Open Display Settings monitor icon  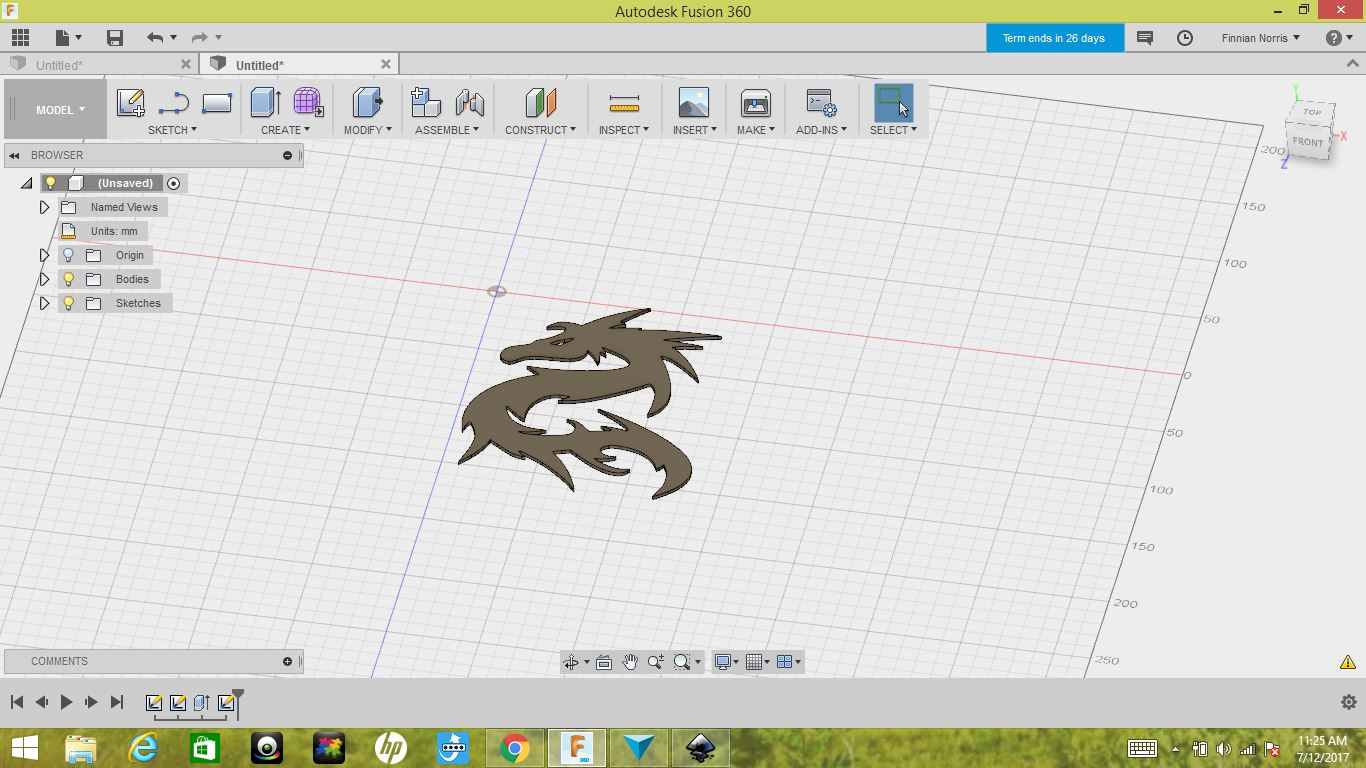pyautogui.click(x=723, y=662)
